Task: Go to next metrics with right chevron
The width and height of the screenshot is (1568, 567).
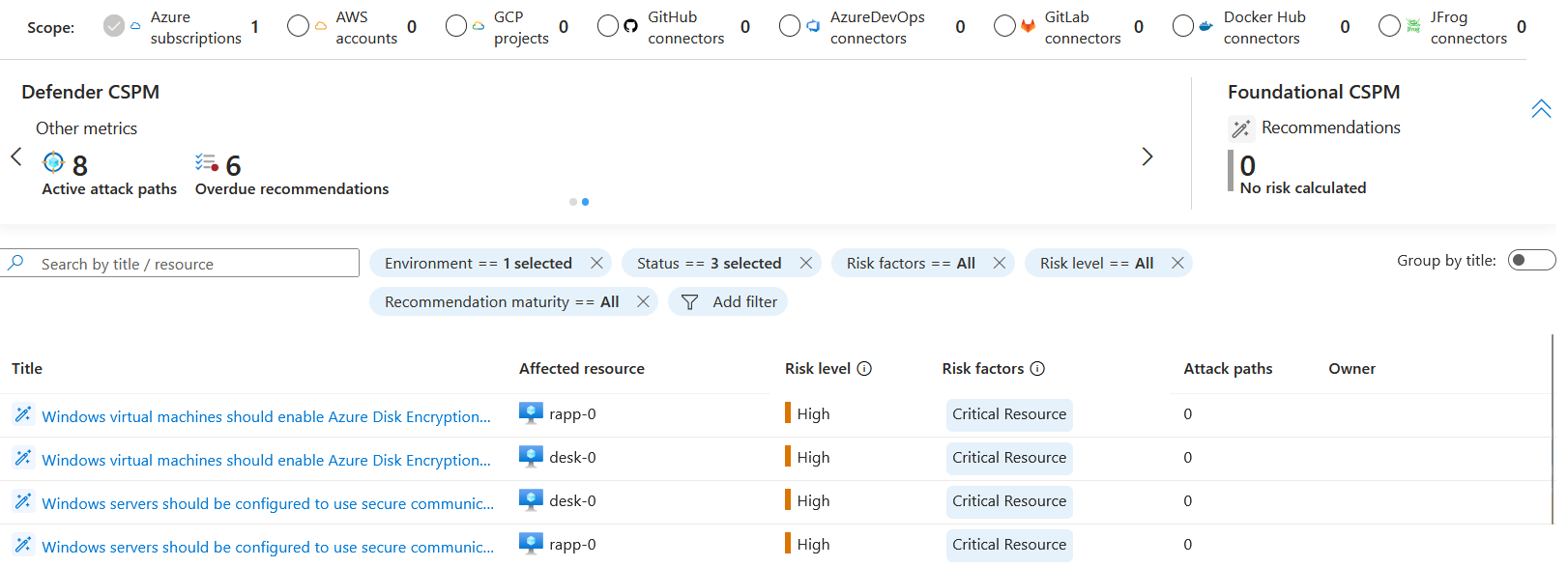Action: click(1147, 156)
